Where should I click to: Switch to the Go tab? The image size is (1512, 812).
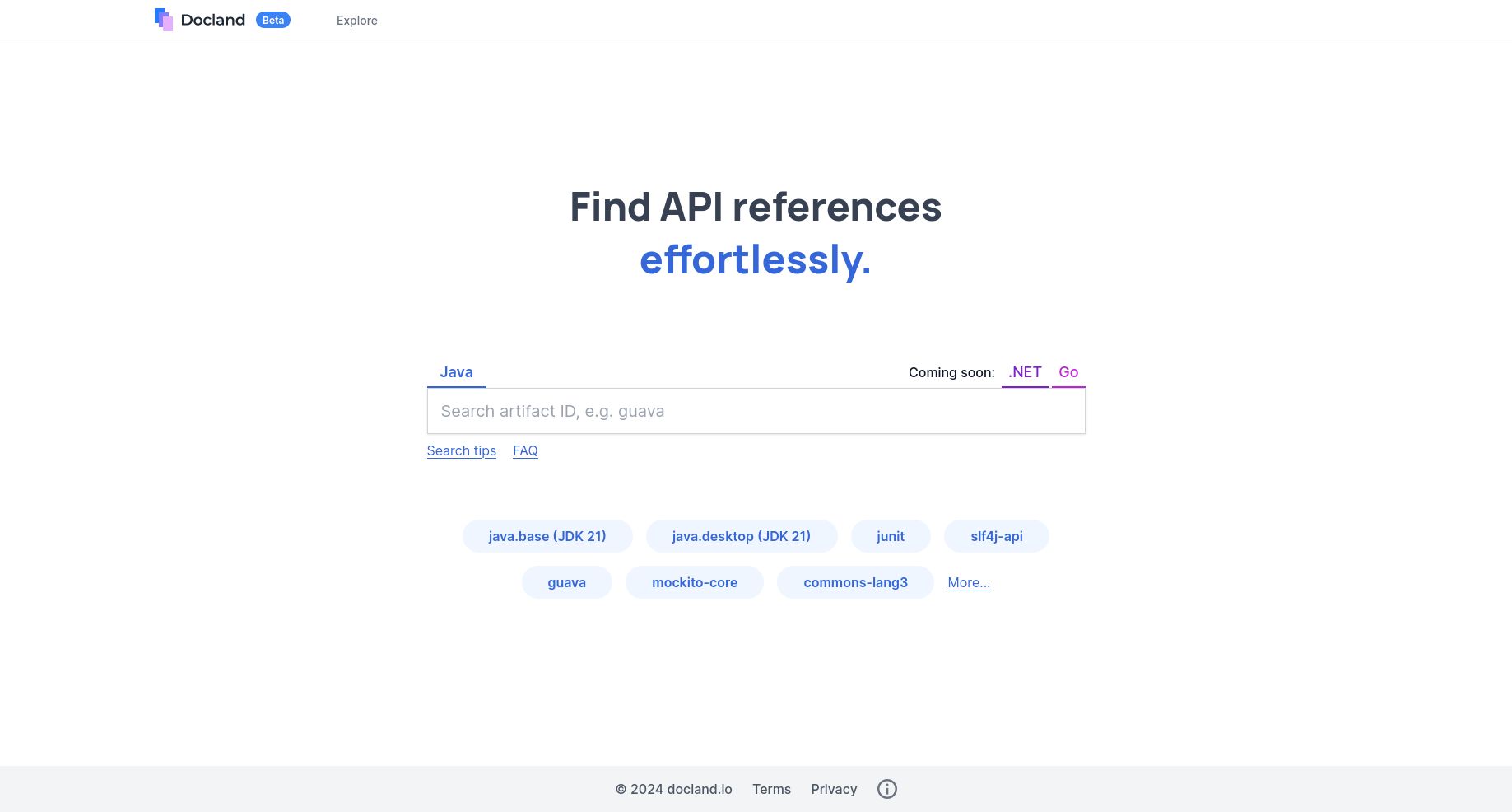coord(1068,372)
